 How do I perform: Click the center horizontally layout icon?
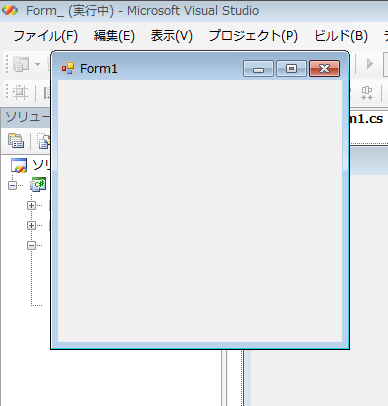(x=367, y=93)
